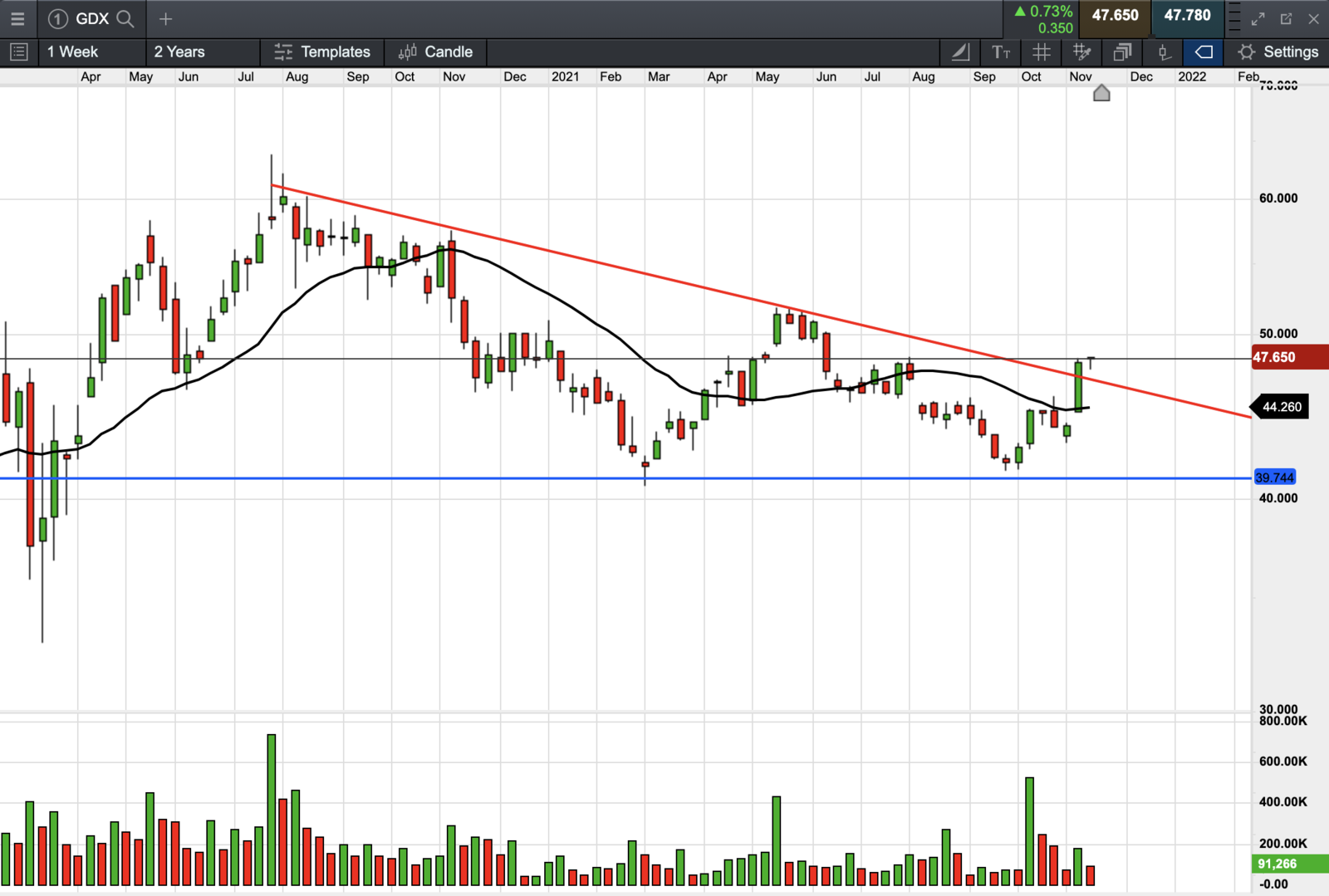Click the red 47.650 current price label

tap(1290, 357)
